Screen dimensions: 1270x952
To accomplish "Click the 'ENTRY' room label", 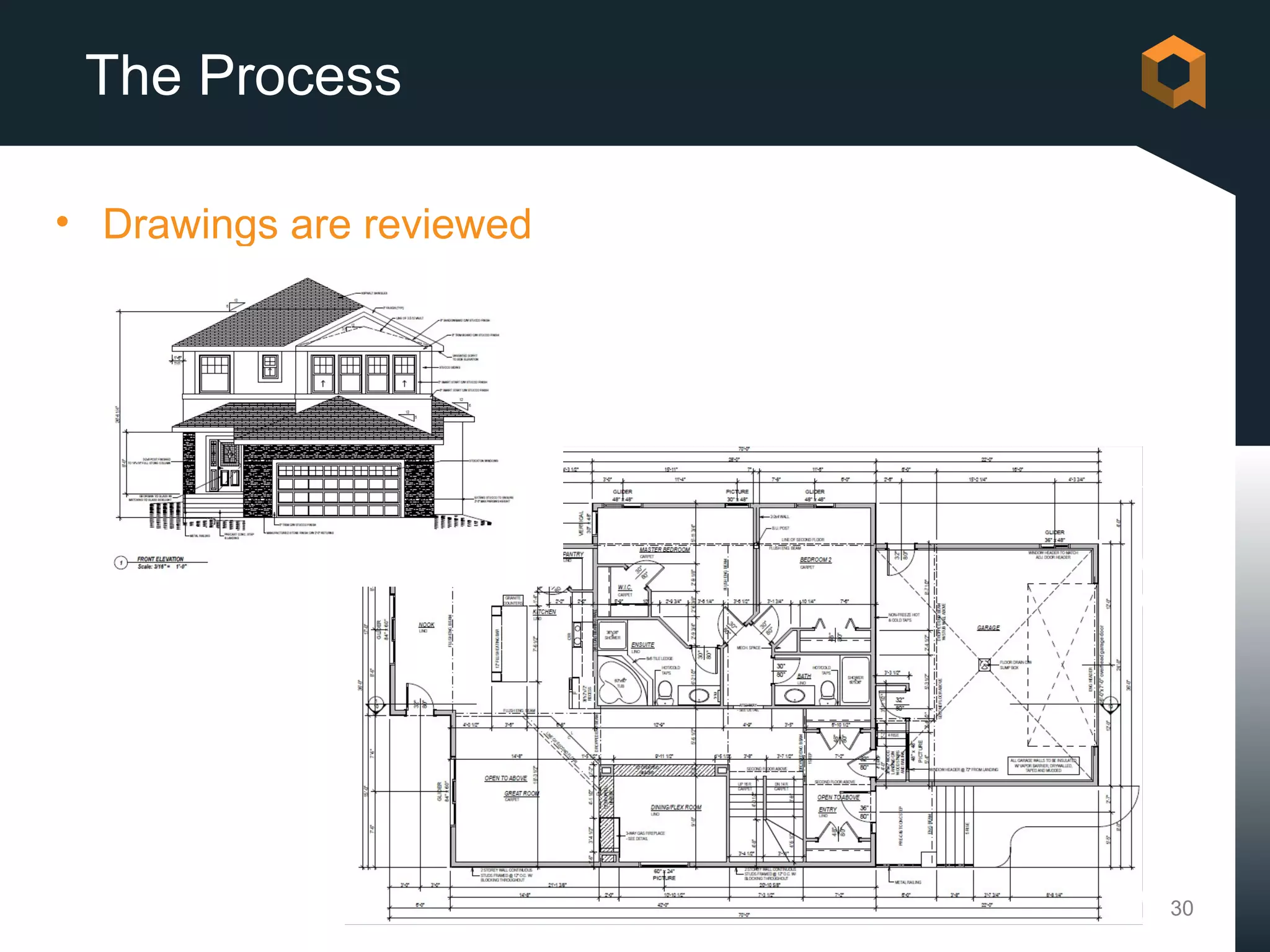I will 827,809.
